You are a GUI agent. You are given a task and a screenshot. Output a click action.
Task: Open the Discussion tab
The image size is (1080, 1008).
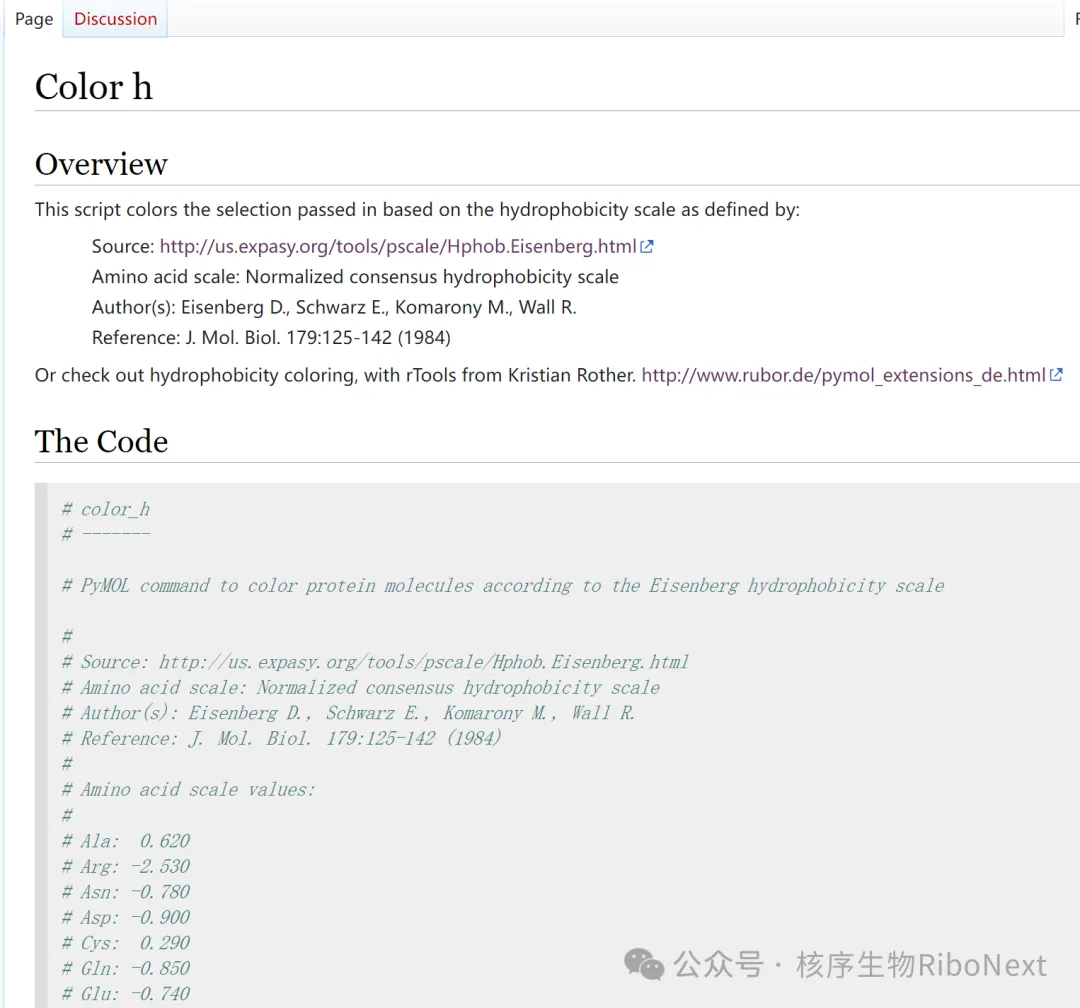click(x=115, y=19)
